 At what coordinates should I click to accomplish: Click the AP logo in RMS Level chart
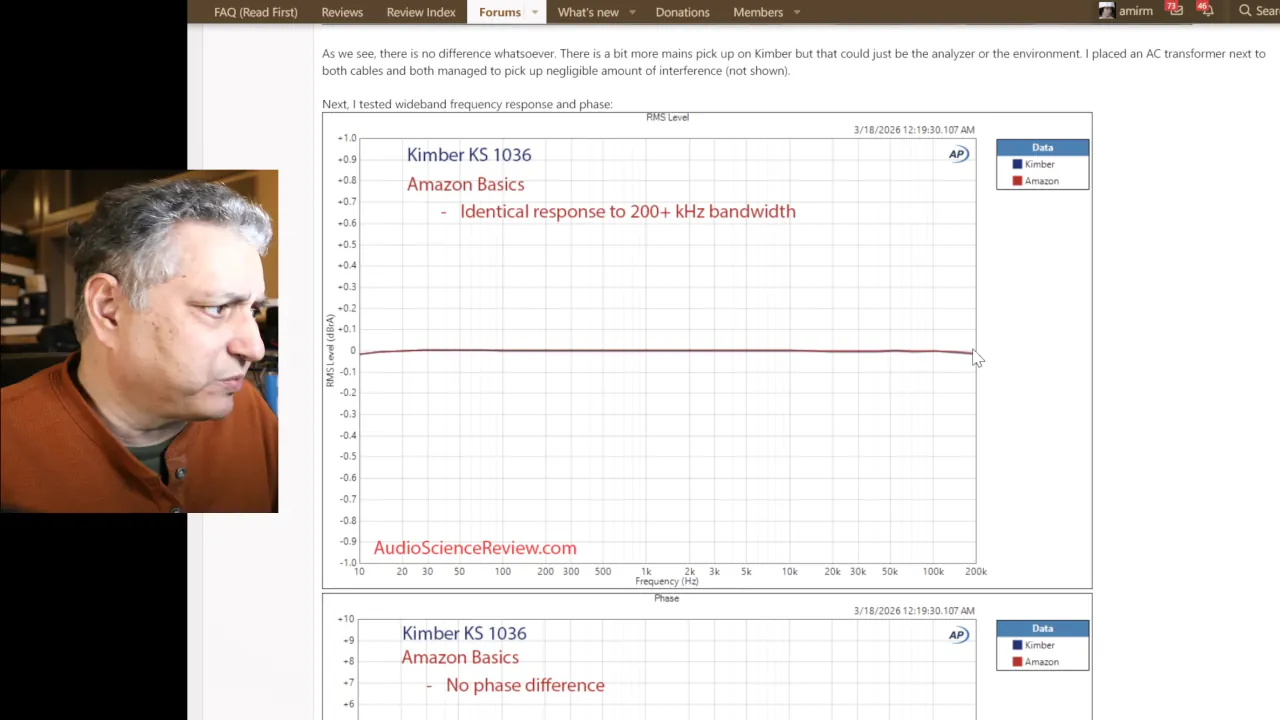(958, 154)
